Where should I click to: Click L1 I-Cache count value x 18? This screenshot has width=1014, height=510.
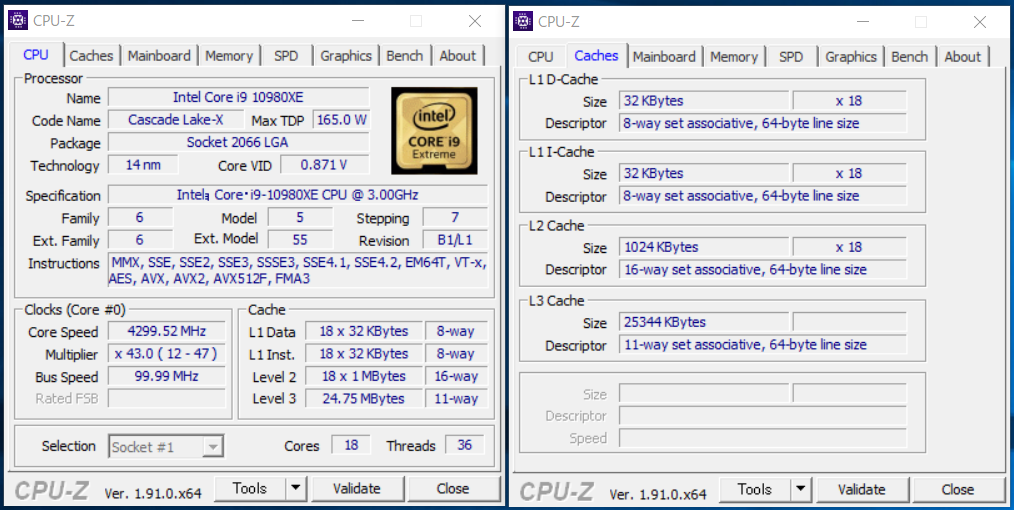pyautogui.click(x=850, y=173)
